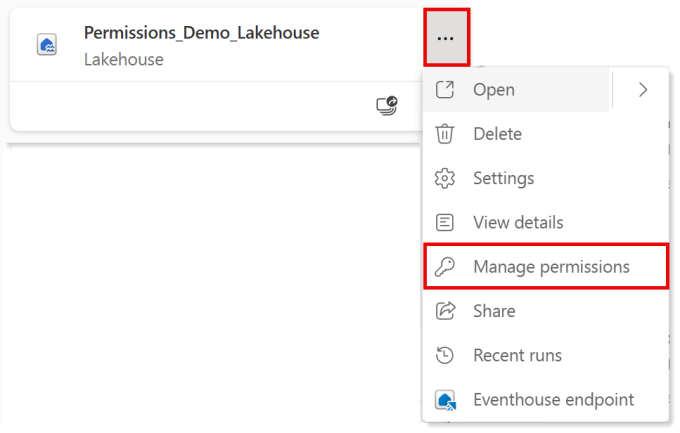Choose View details menu entry

(546, 223)
